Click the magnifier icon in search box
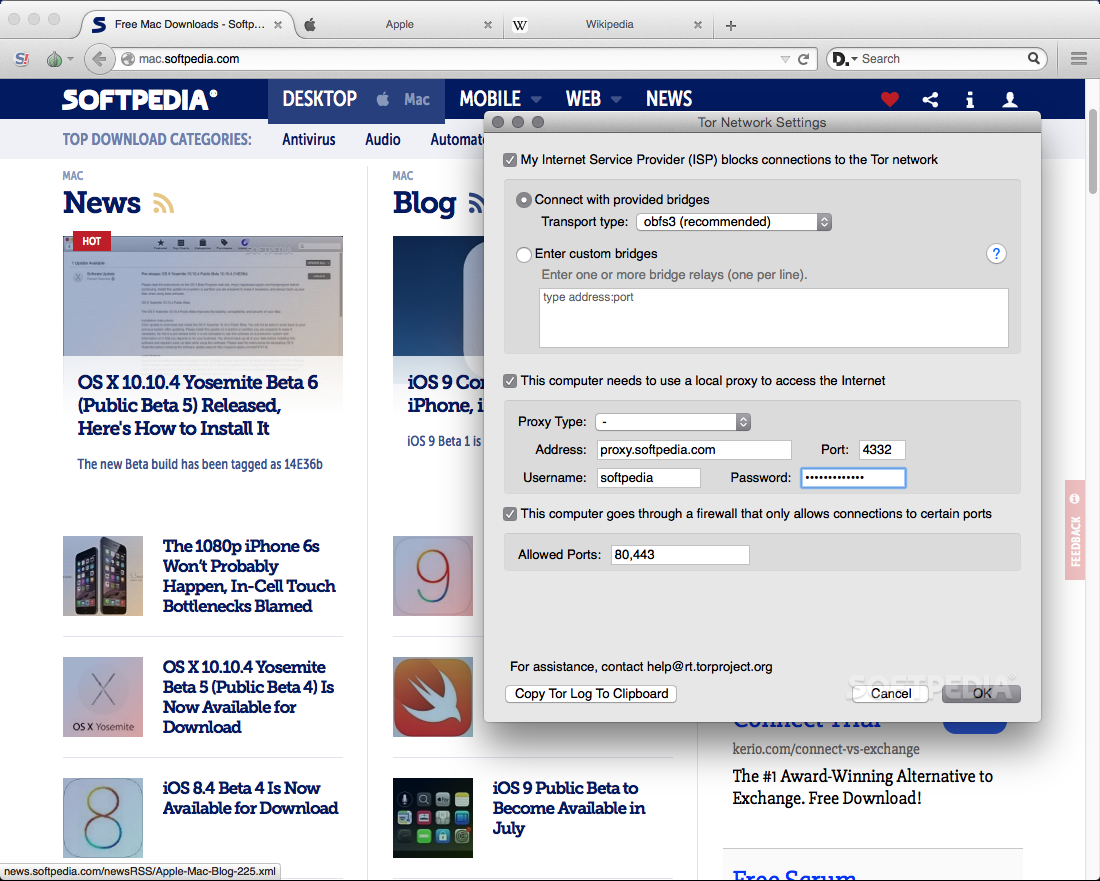 [1033, 58]
